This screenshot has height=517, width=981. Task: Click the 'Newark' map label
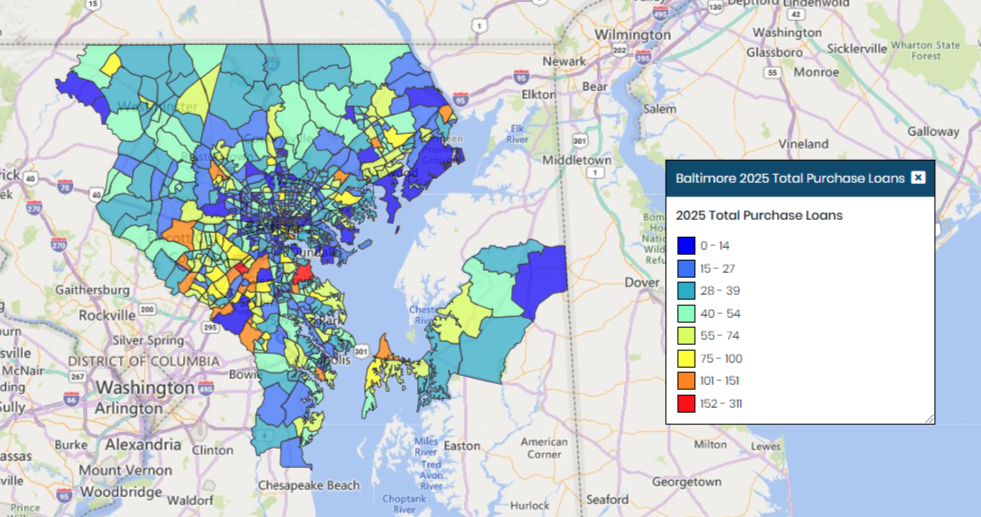coord(564,61)
